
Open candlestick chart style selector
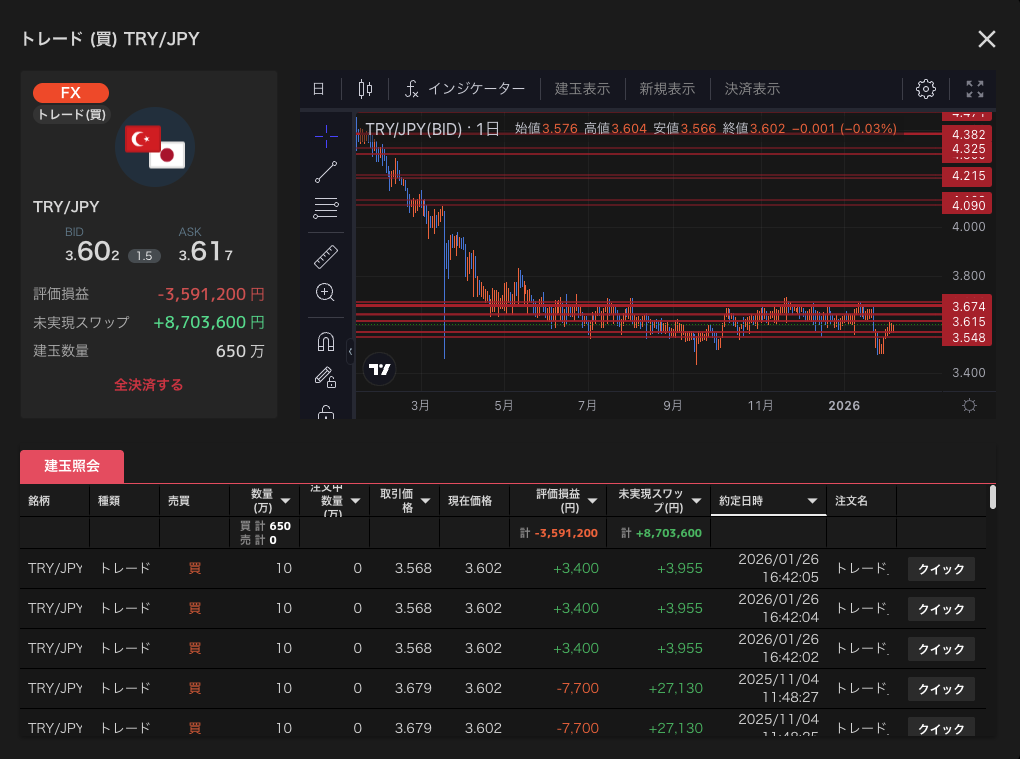tap(365, 89)
